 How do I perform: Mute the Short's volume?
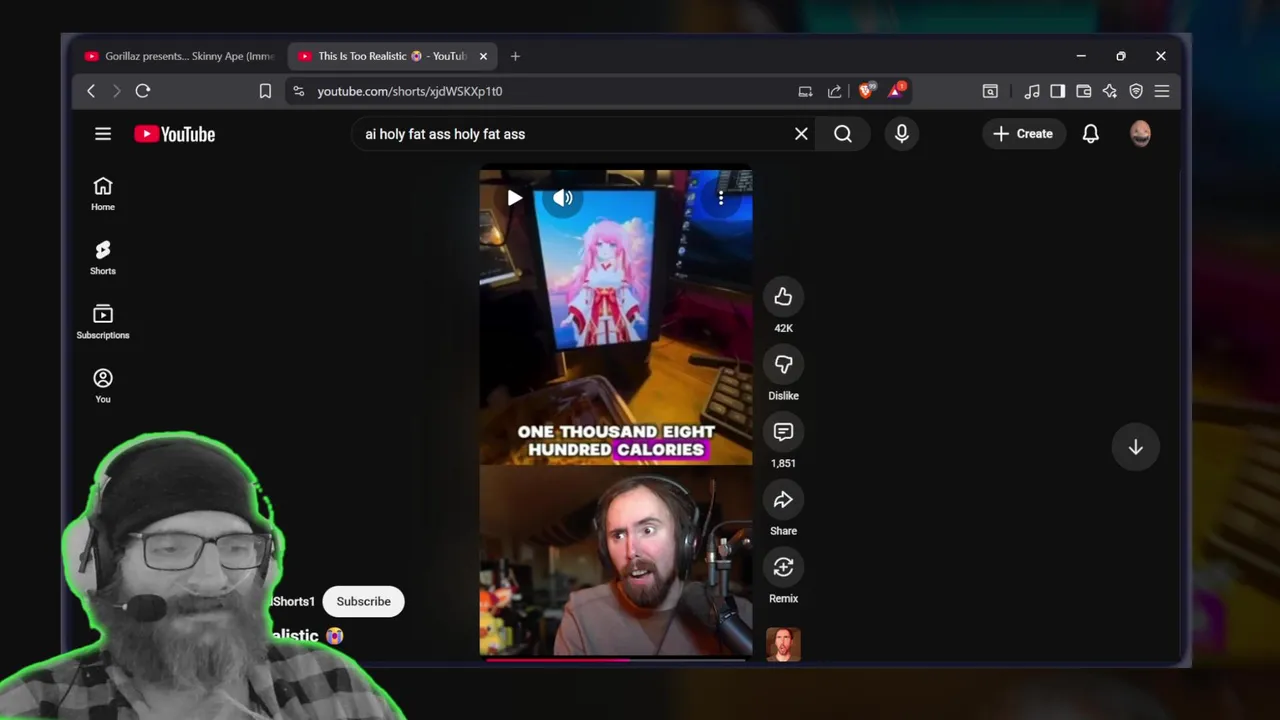(563, 198)
